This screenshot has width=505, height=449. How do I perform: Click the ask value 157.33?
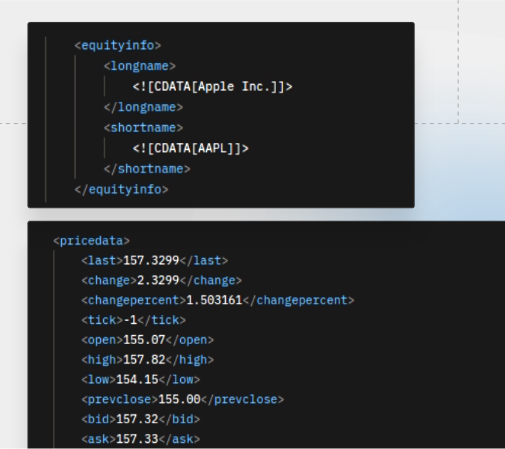137,439
